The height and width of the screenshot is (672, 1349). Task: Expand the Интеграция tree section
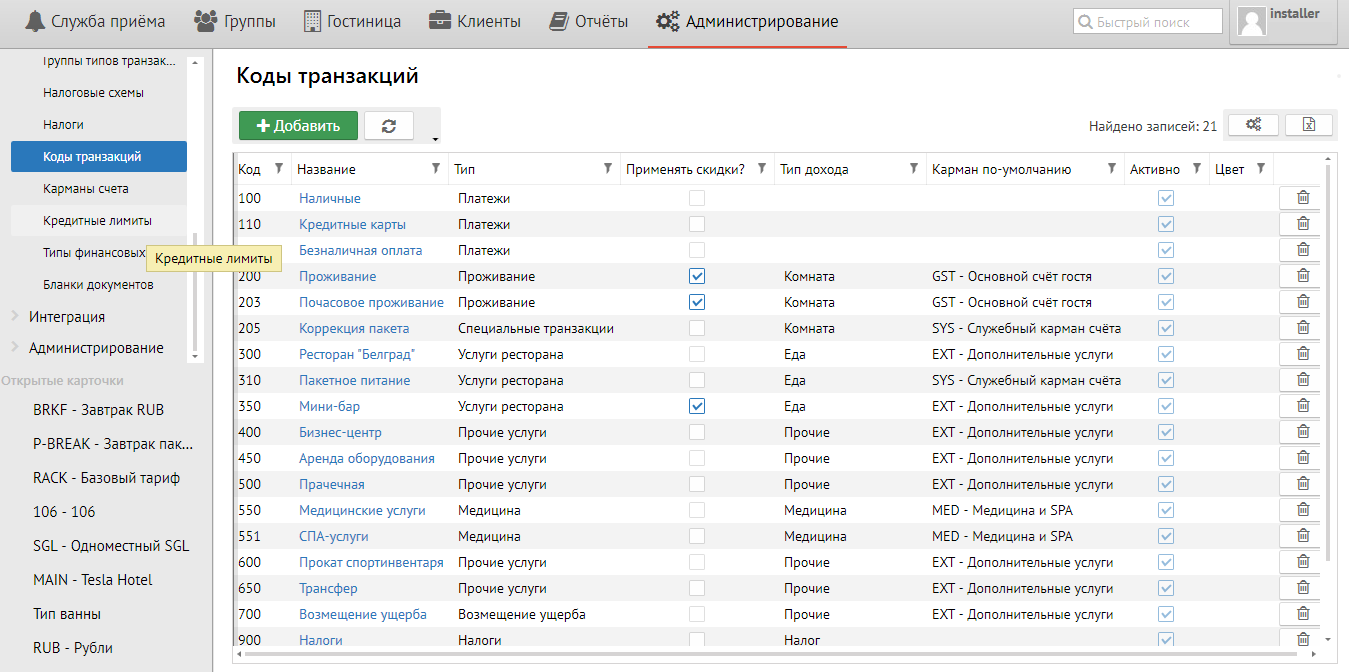(x=15, y=317)
